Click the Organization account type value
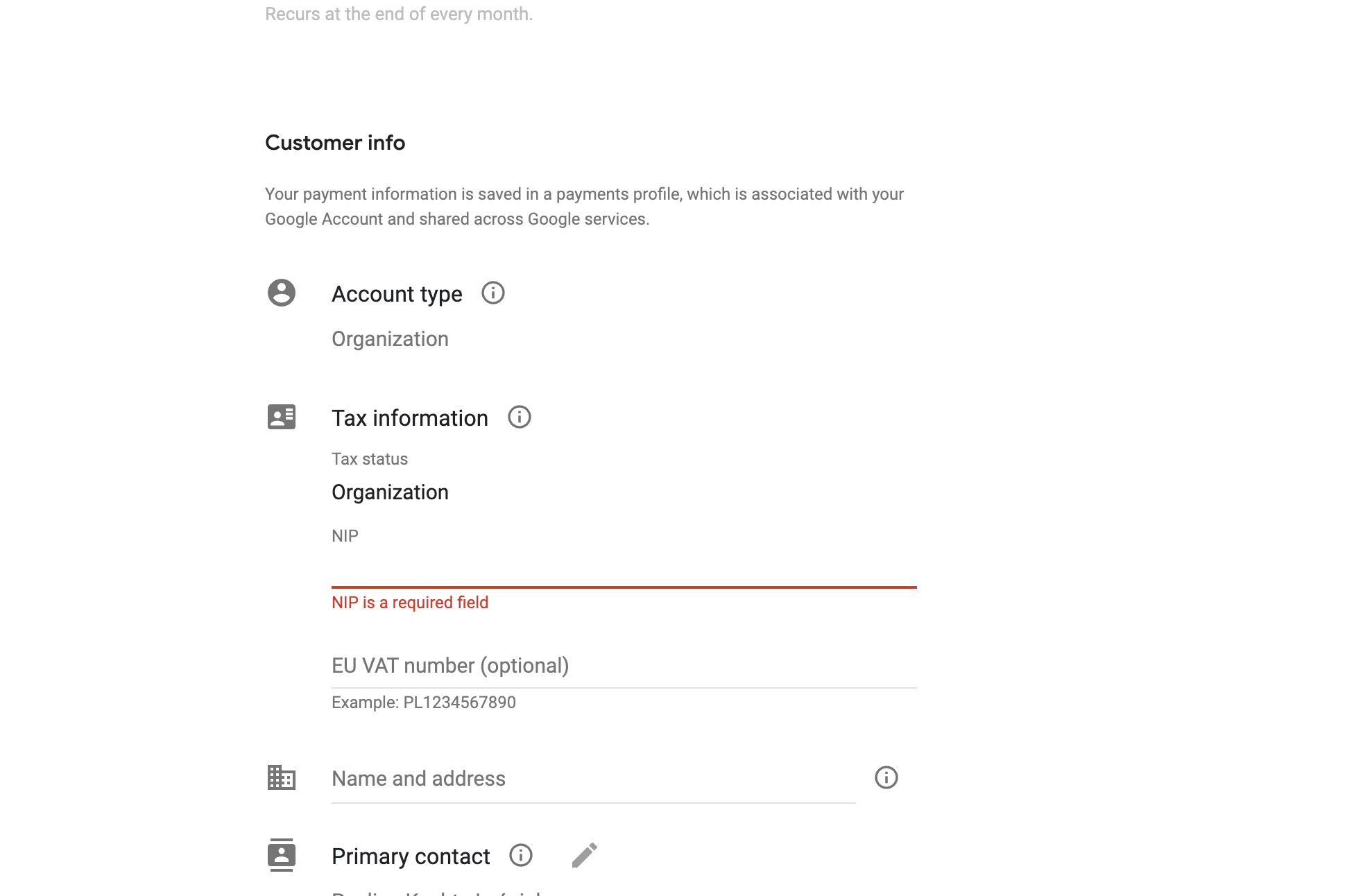The height and width of the screenshot is (896, 1354). (x=390, y=339)
